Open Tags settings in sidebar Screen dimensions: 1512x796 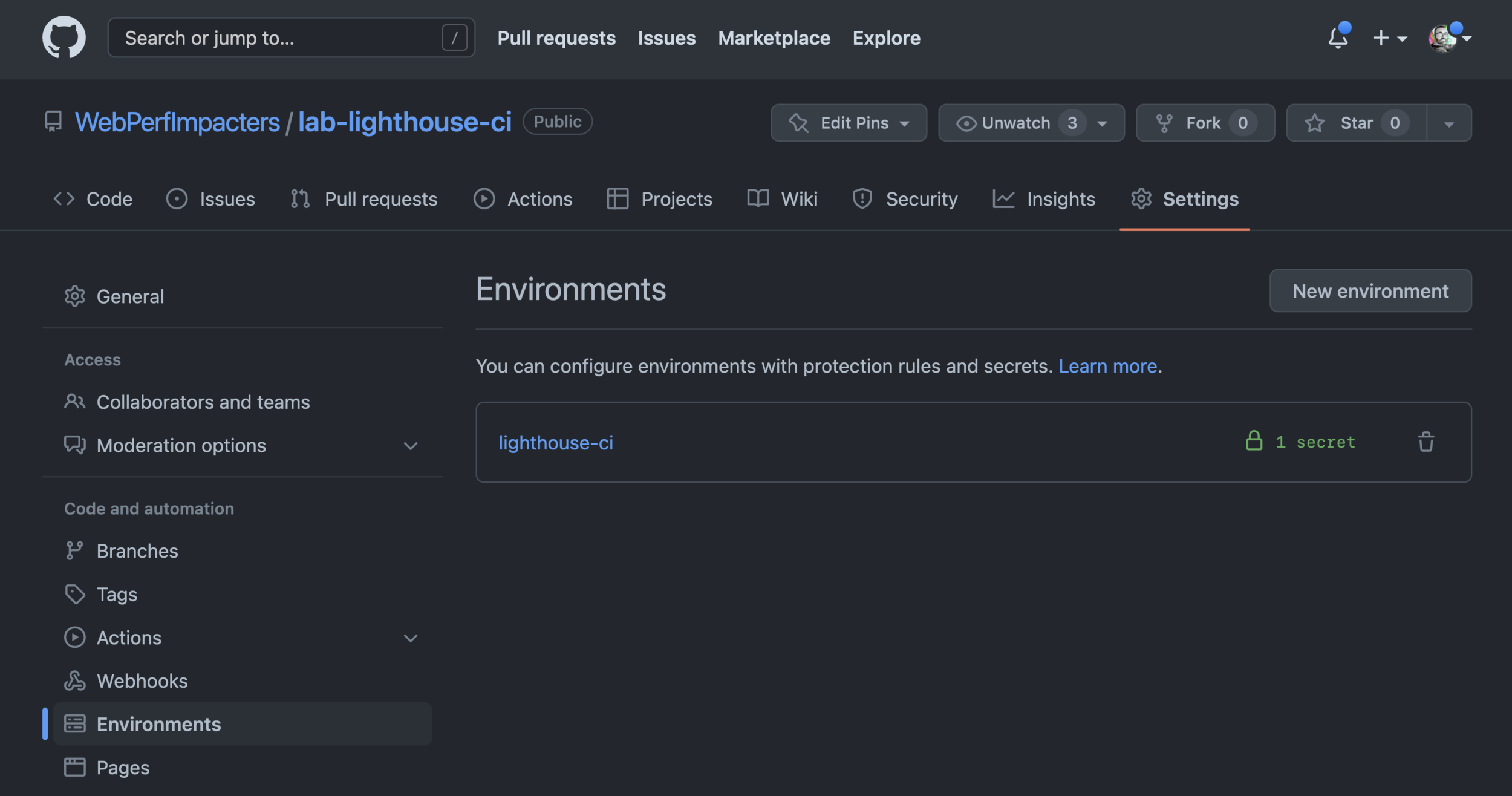tap(117, 595)
